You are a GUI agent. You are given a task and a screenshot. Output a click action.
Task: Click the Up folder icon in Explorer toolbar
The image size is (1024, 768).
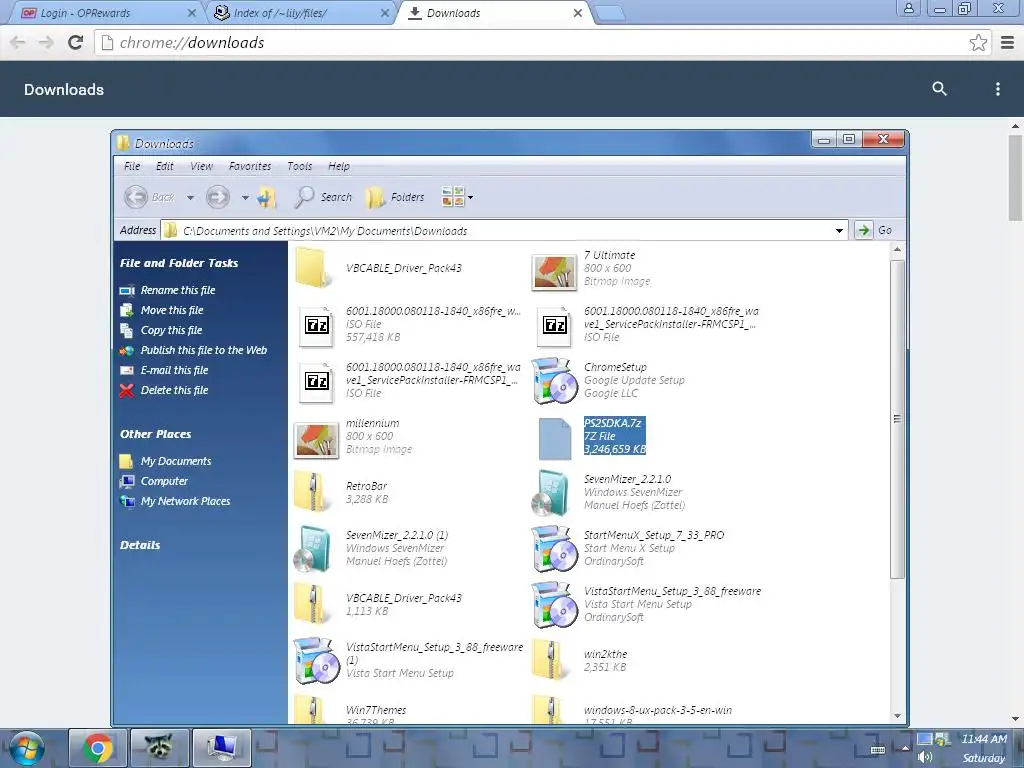point(266,197)
